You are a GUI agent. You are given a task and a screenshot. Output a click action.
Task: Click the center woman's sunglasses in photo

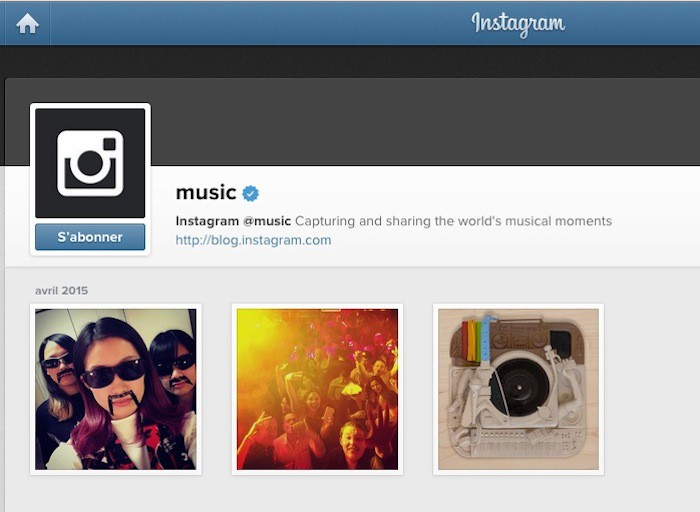pyautogui.click(x=112, y=374)
